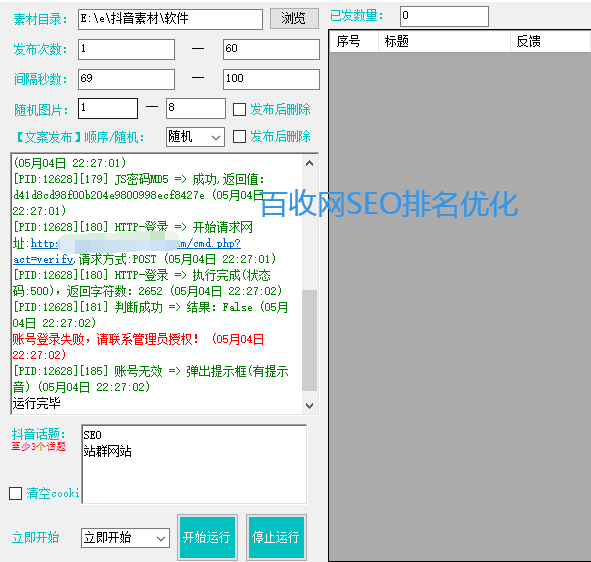Image resolution: width=591 pixels, height=562 pixels.
Task: Click the 账号无效 弹出提示框 log line
Action: (150, 379)
